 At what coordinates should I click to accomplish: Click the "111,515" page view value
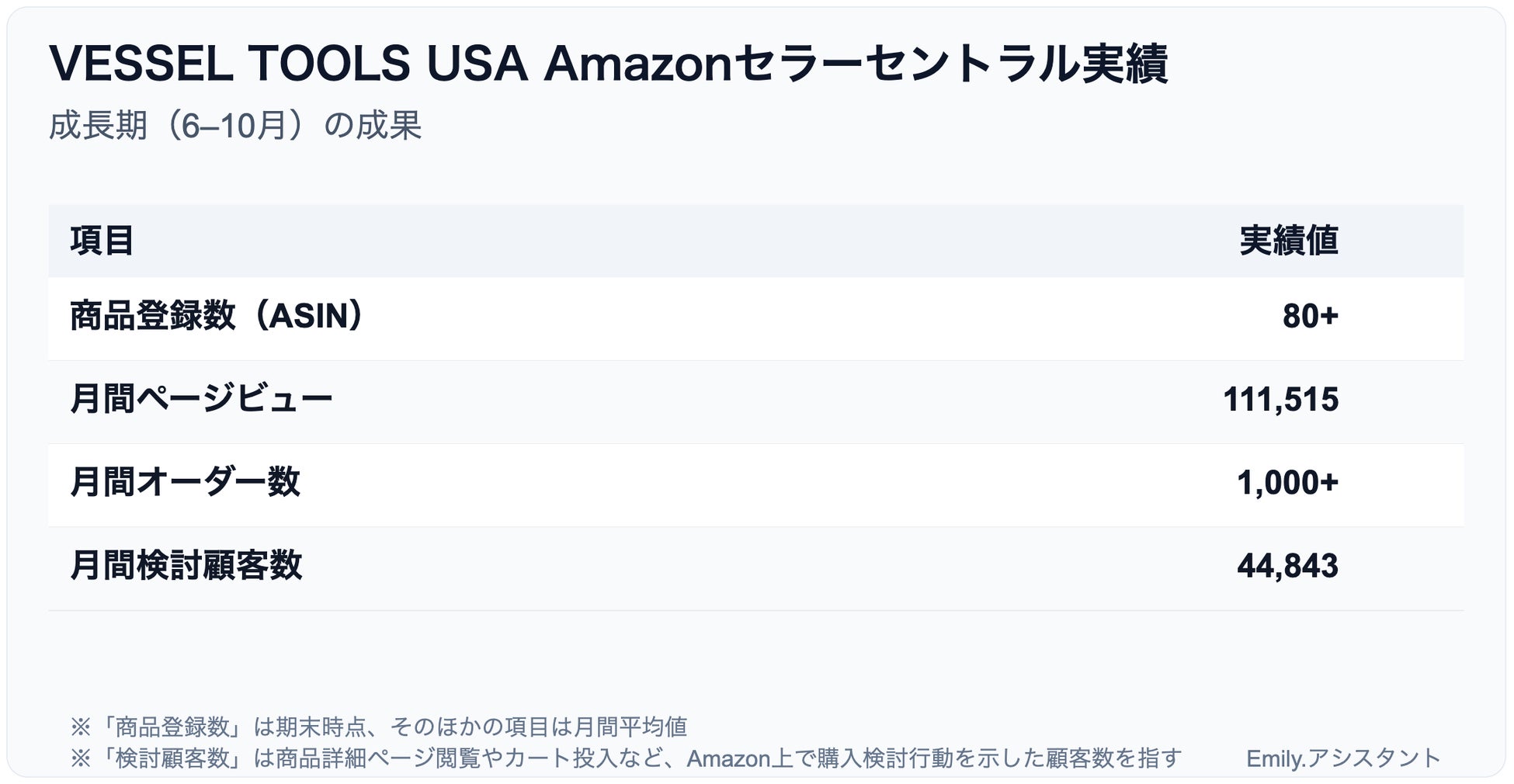point(1280,399)
